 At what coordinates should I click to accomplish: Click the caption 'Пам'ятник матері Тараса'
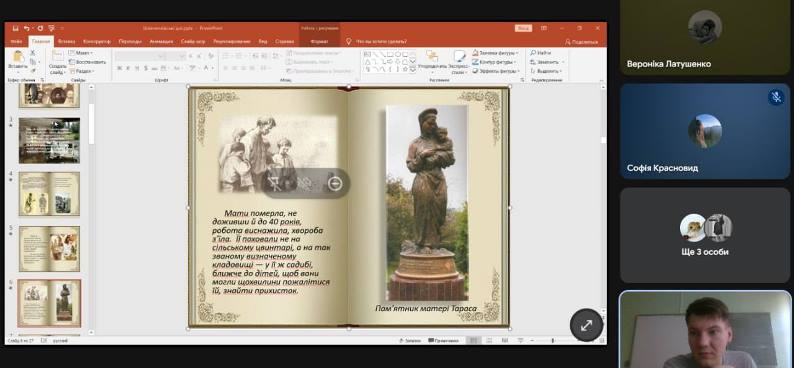(x=426, y=308)
